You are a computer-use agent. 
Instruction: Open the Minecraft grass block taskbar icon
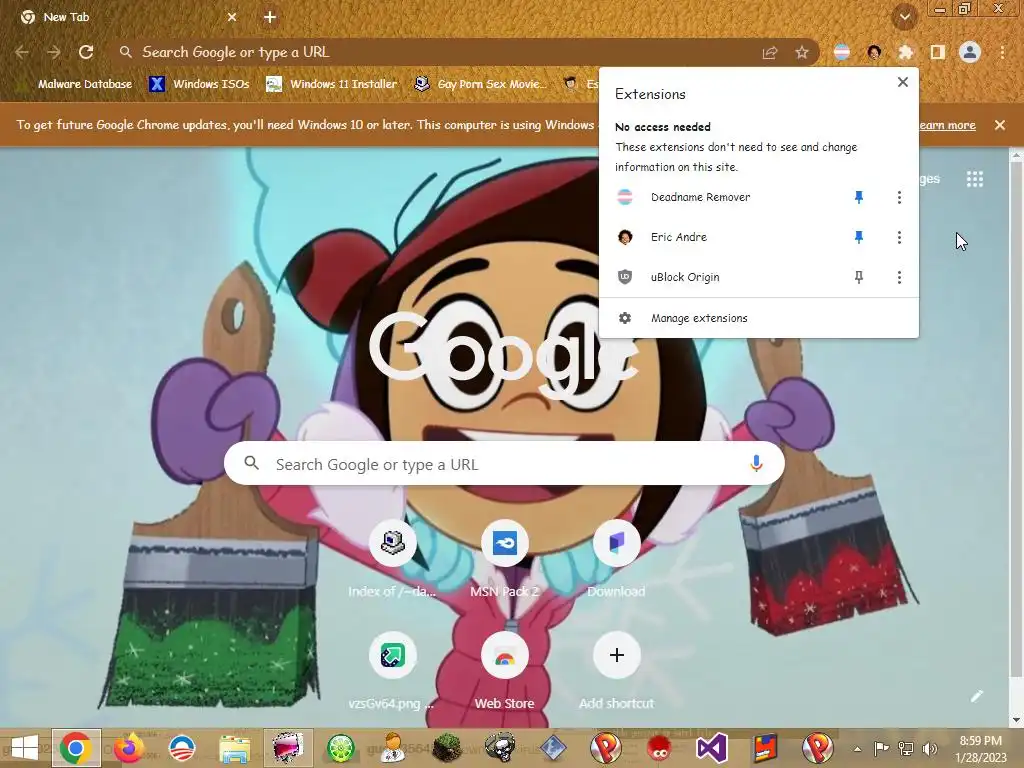tap(446, 748)
